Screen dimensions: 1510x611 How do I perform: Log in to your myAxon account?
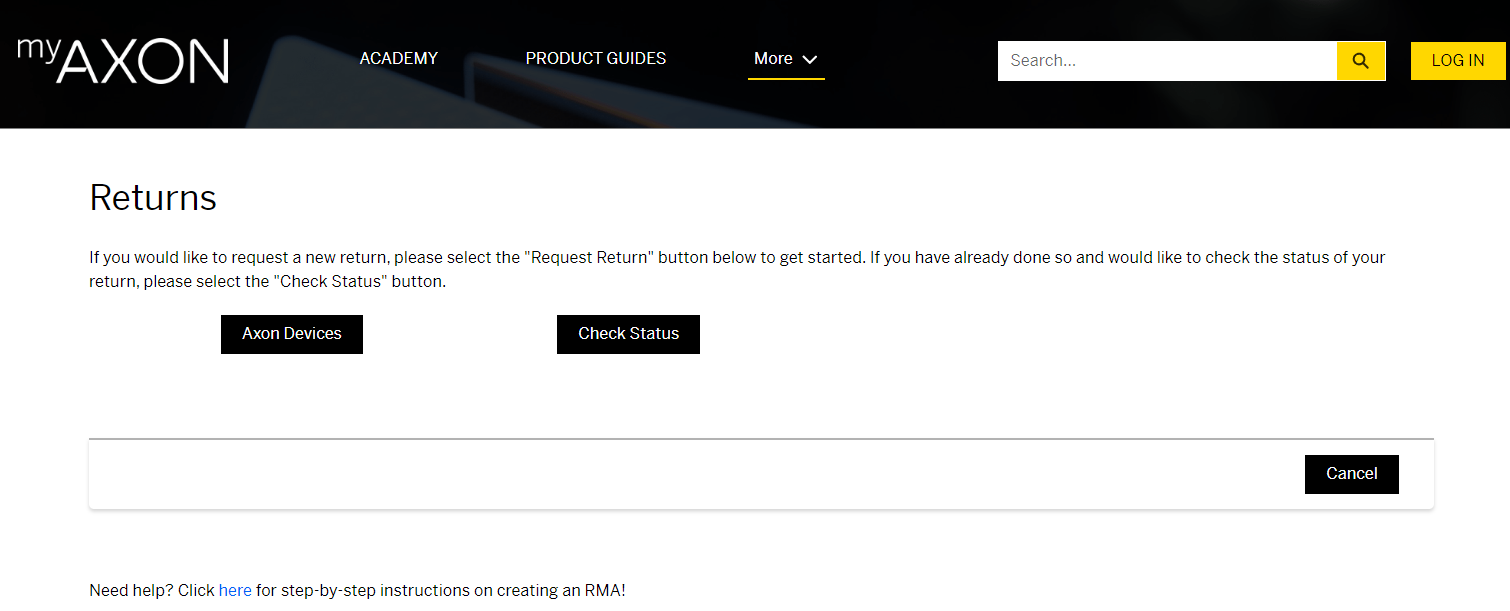1457,60
